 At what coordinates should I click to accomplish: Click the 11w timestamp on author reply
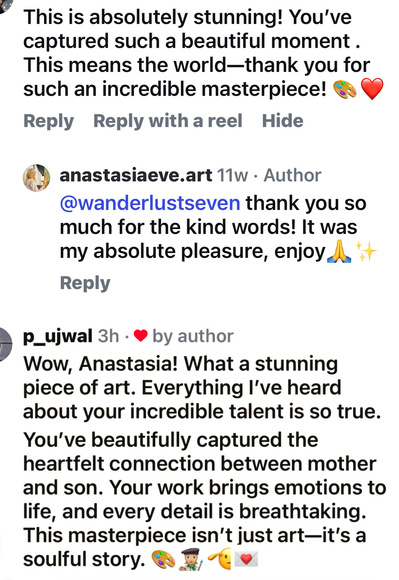click(x=232, y=175)
